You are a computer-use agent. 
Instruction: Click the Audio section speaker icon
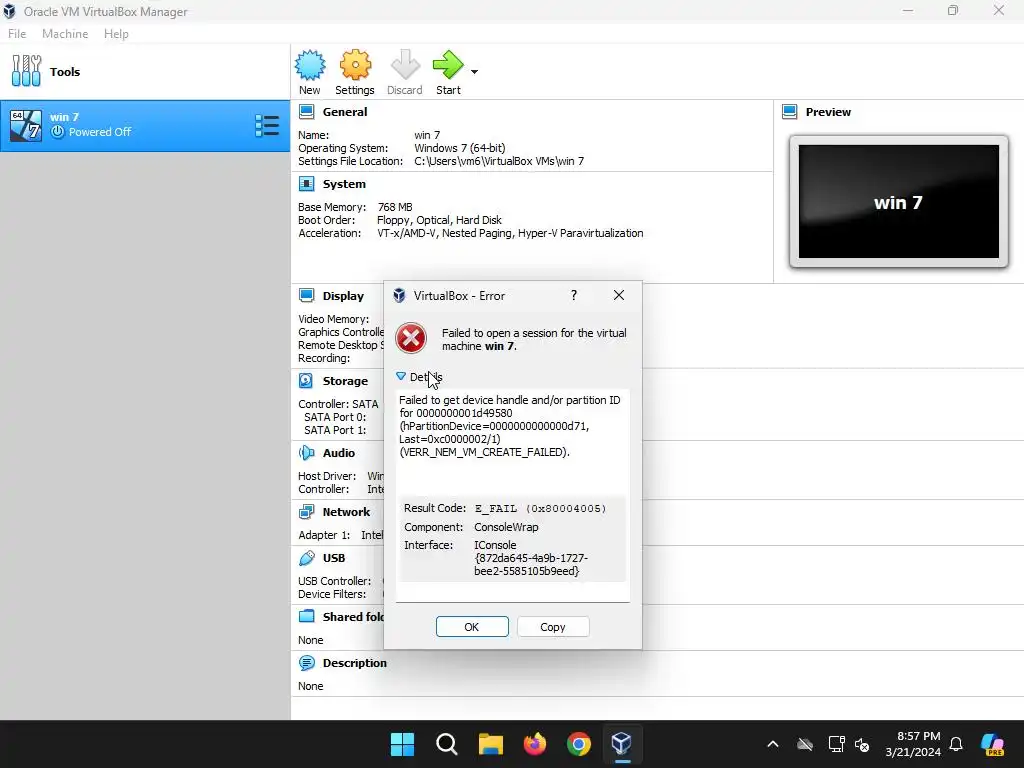[306, 453]
